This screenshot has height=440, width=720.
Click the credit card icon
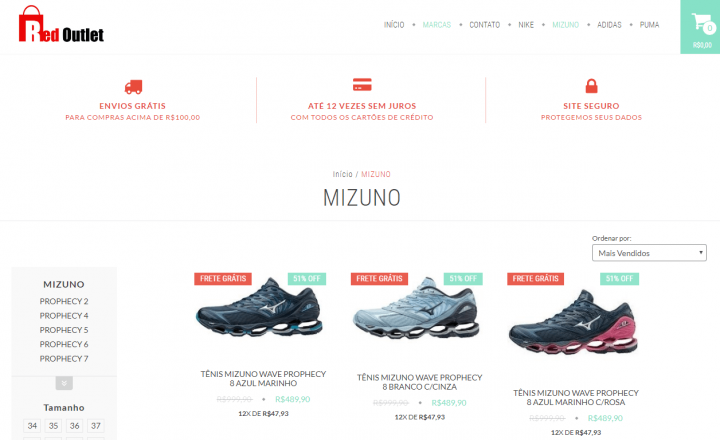click(362, 85)
